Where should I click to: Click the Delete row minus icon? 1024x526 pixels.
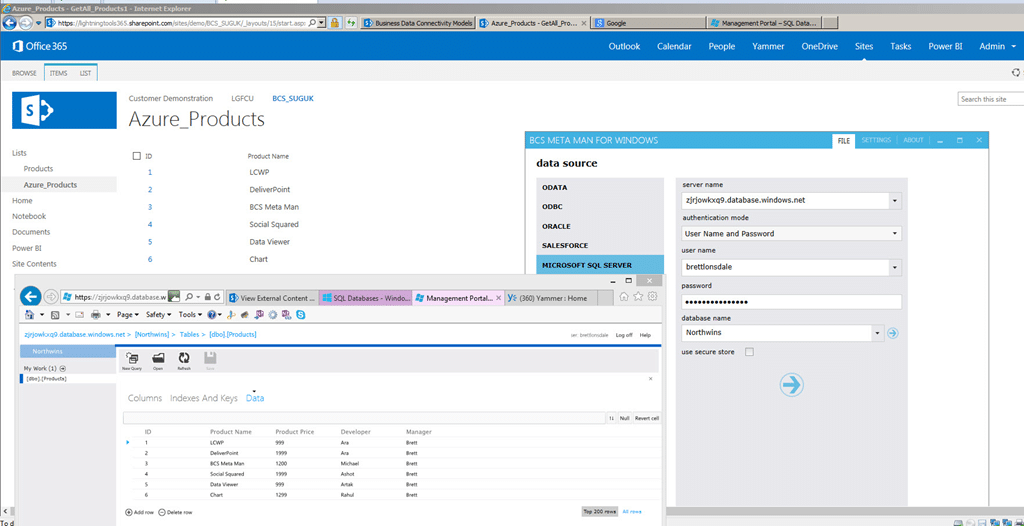[161, 512]
